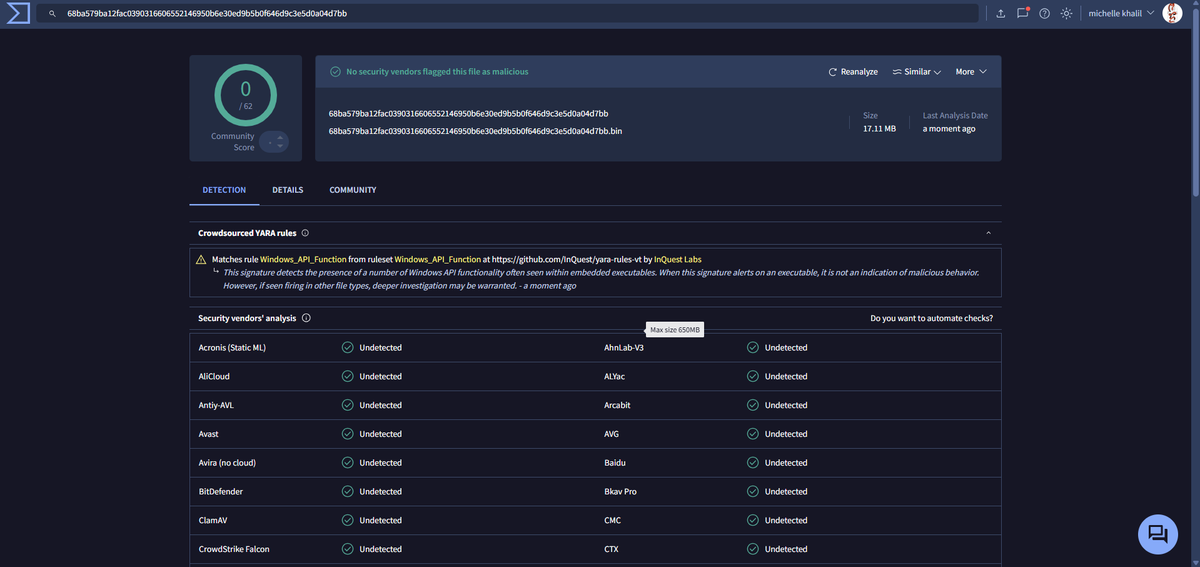The height and width of the screenshot is (567, 1200).
Task: Switch to the COMMUNITY tab
Action: (353, 190)
